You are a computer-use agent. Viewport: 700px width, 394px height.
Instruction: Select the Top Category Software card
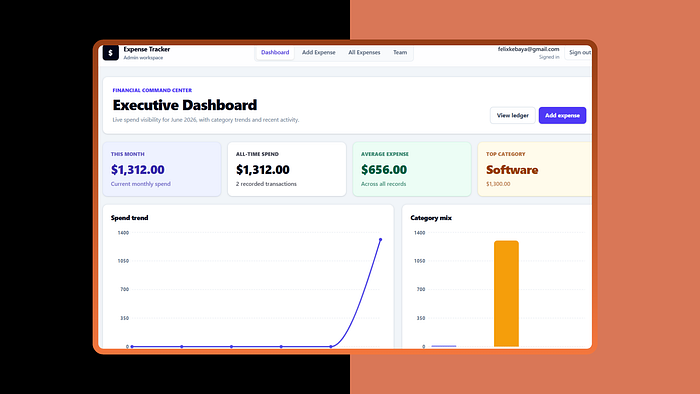pyautogui.click(x=535, y=169)
